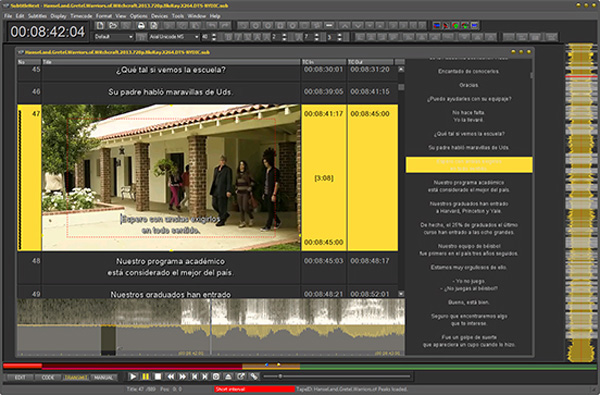The image size is (600, 395).
Task: Stop playback
Action: 158,377
